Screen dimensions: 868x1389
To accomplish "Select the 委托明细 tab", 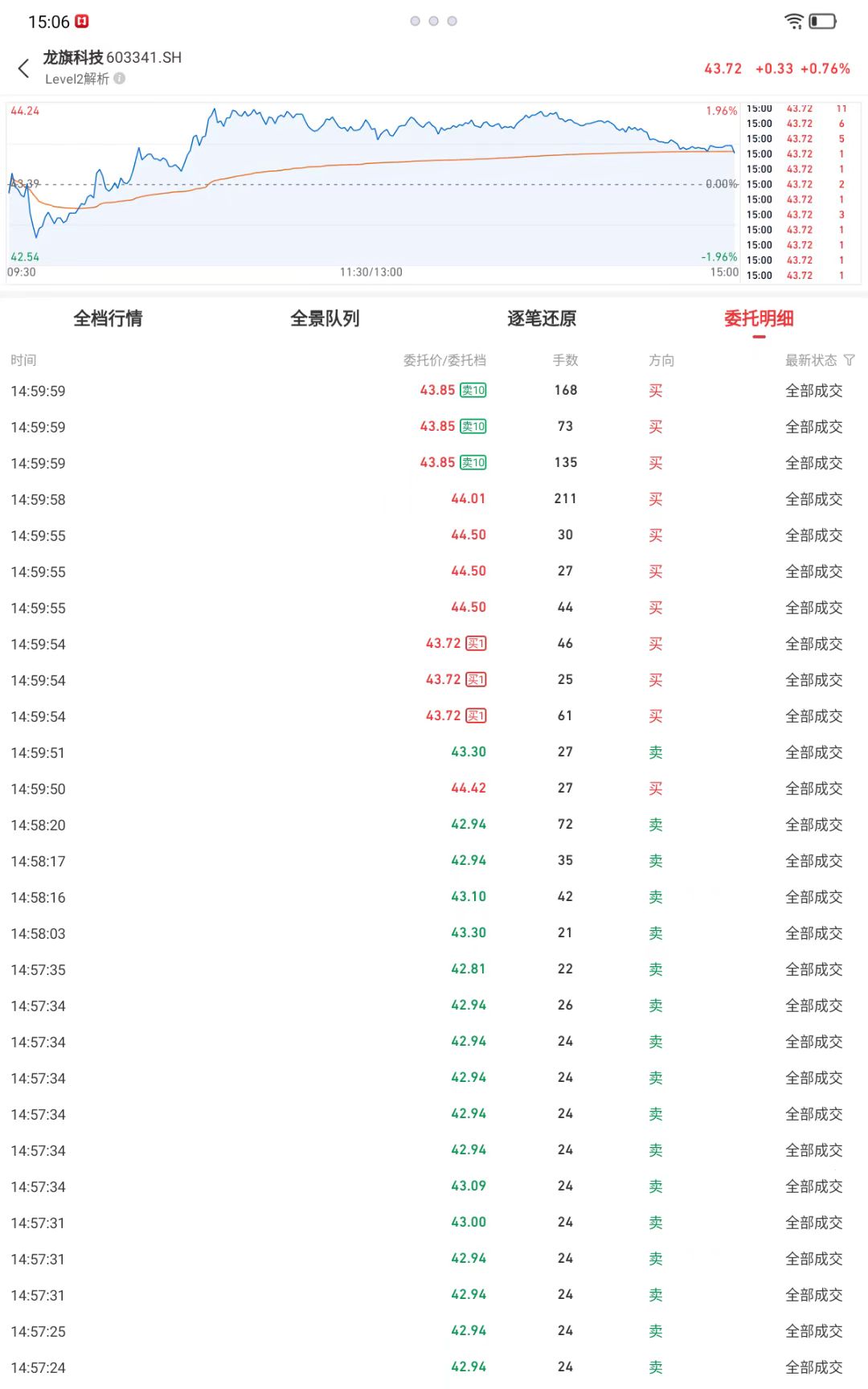I will 759,318.
